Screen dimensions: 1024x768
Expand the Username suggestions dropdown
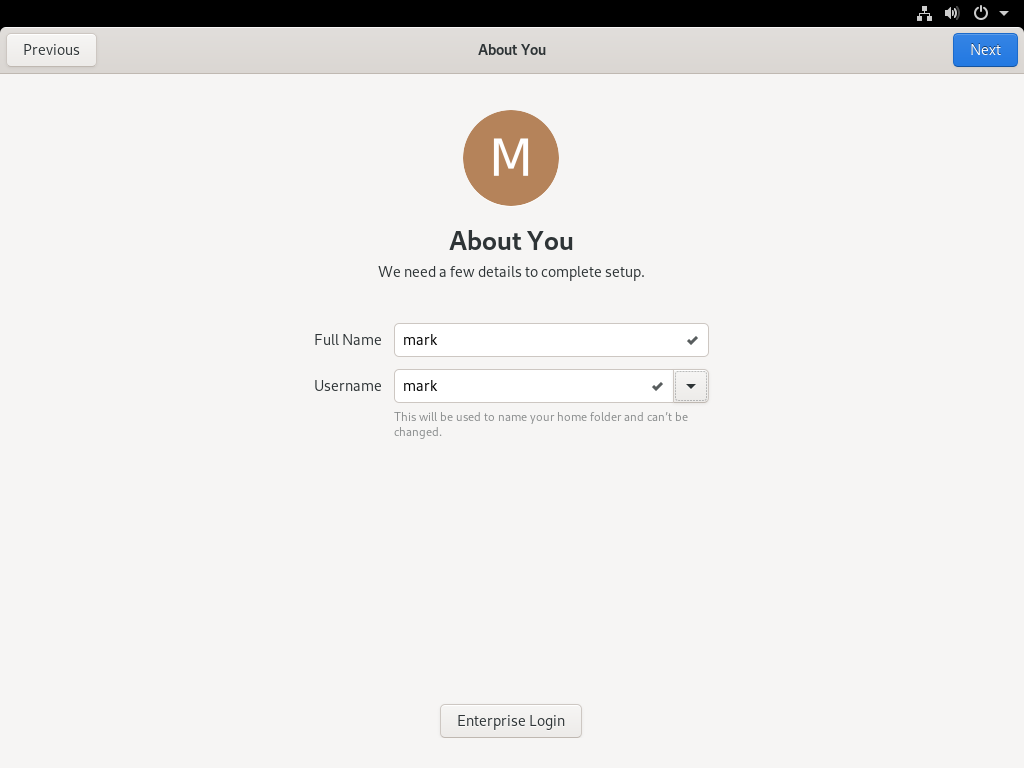(691, 386)
